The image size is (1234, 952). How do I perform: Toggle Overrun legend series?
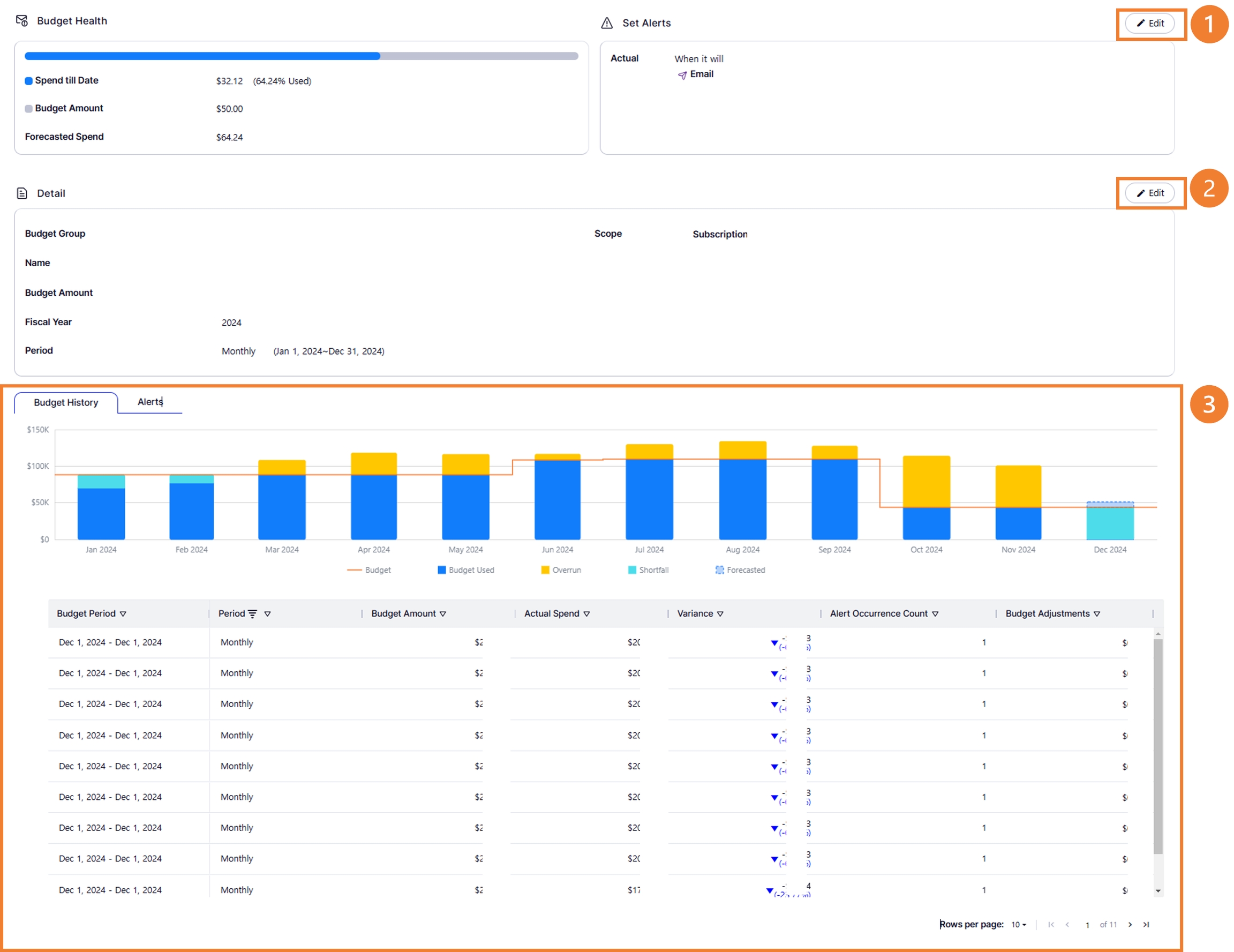pyautogui.click(x=561, y=570)
